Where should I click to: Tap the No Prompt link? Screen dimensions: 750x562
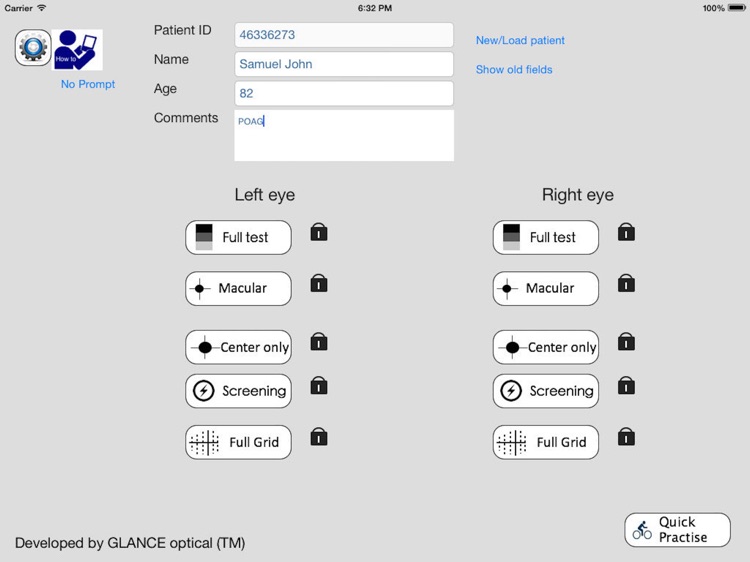(x=88, y=84)
